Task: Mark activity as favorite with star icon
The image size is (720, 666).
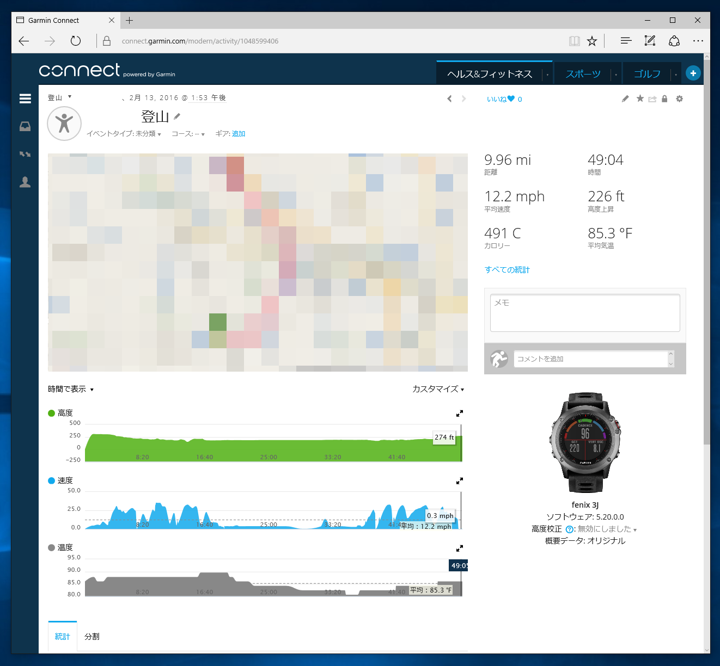Action: point(640,99)
